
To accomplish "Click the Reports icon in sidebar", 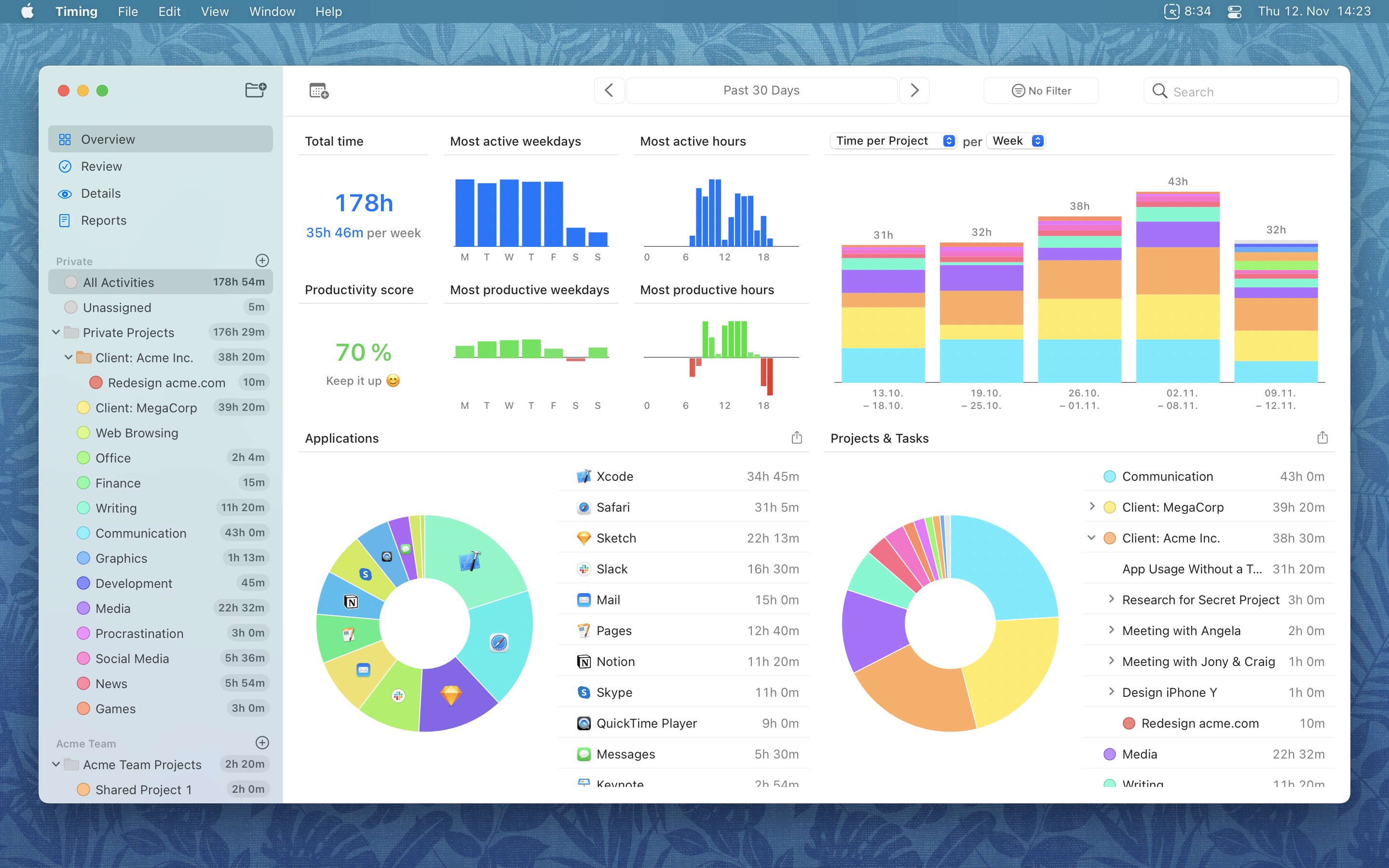I will (65, 220).
